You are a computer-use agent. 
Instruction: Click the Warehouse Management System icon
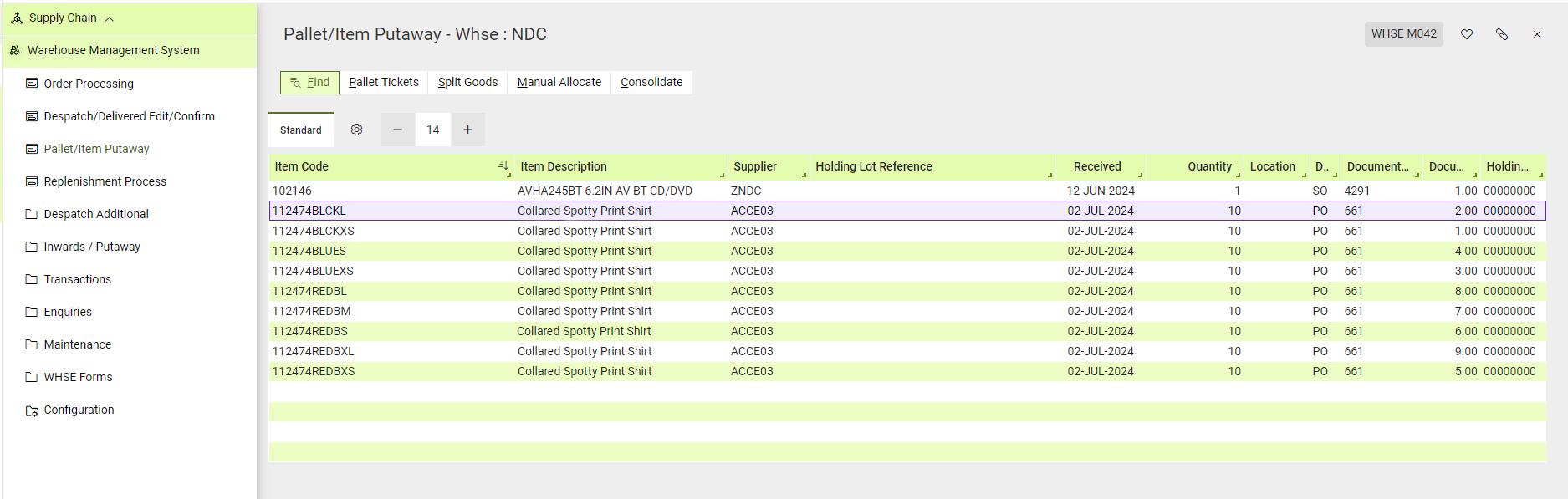[x=15, y=50]
